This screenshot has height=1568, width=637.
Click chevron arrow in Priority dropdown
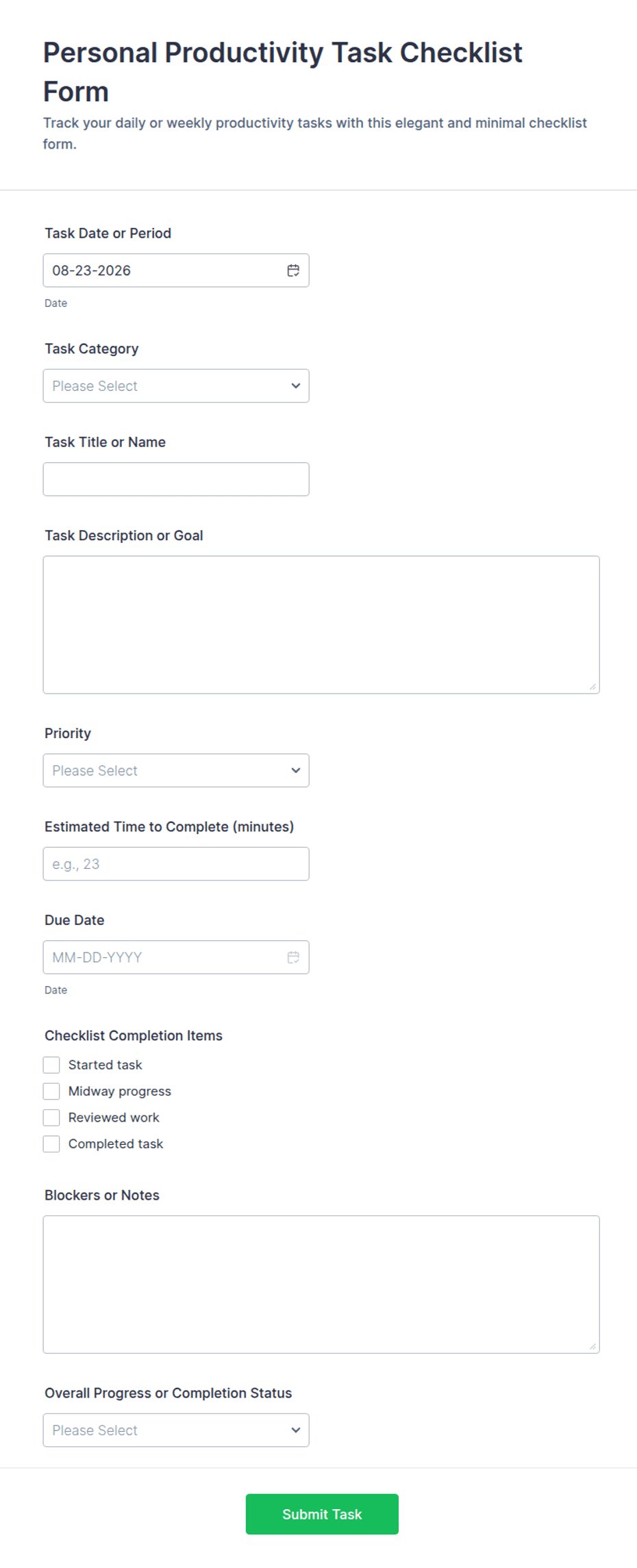[296, 770]
